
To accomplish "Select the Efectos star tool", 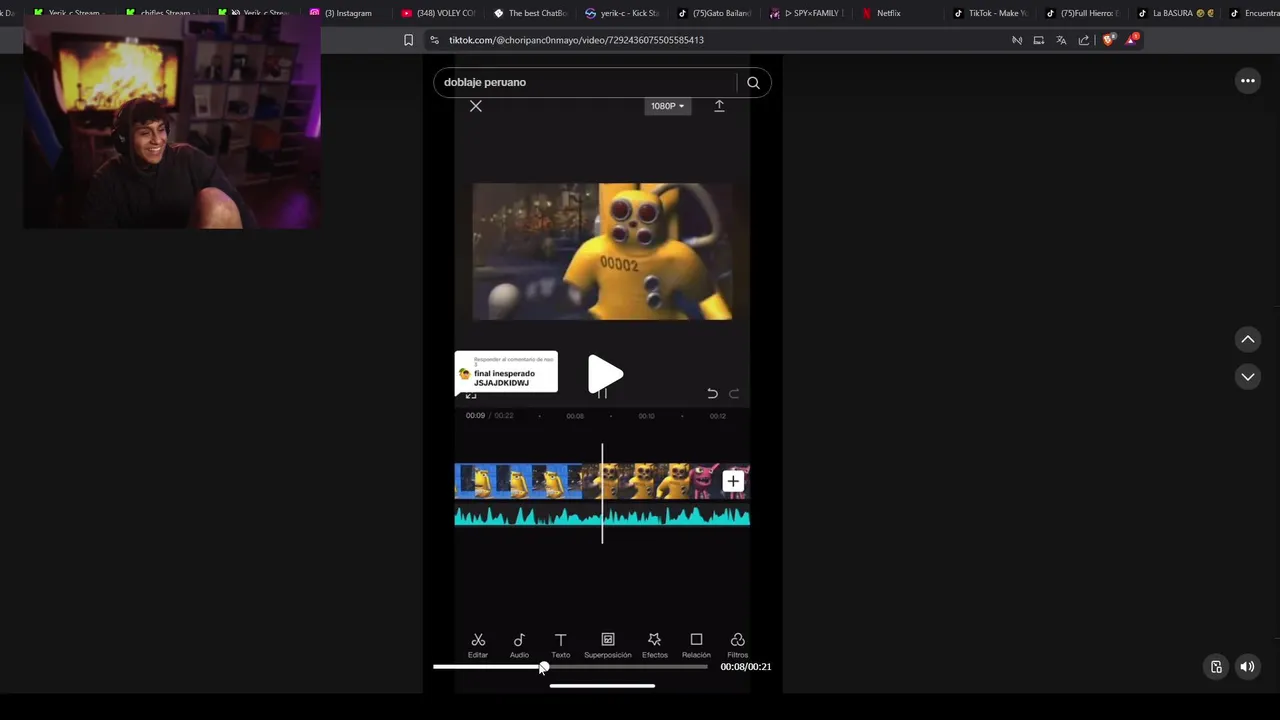I will 654,645.
